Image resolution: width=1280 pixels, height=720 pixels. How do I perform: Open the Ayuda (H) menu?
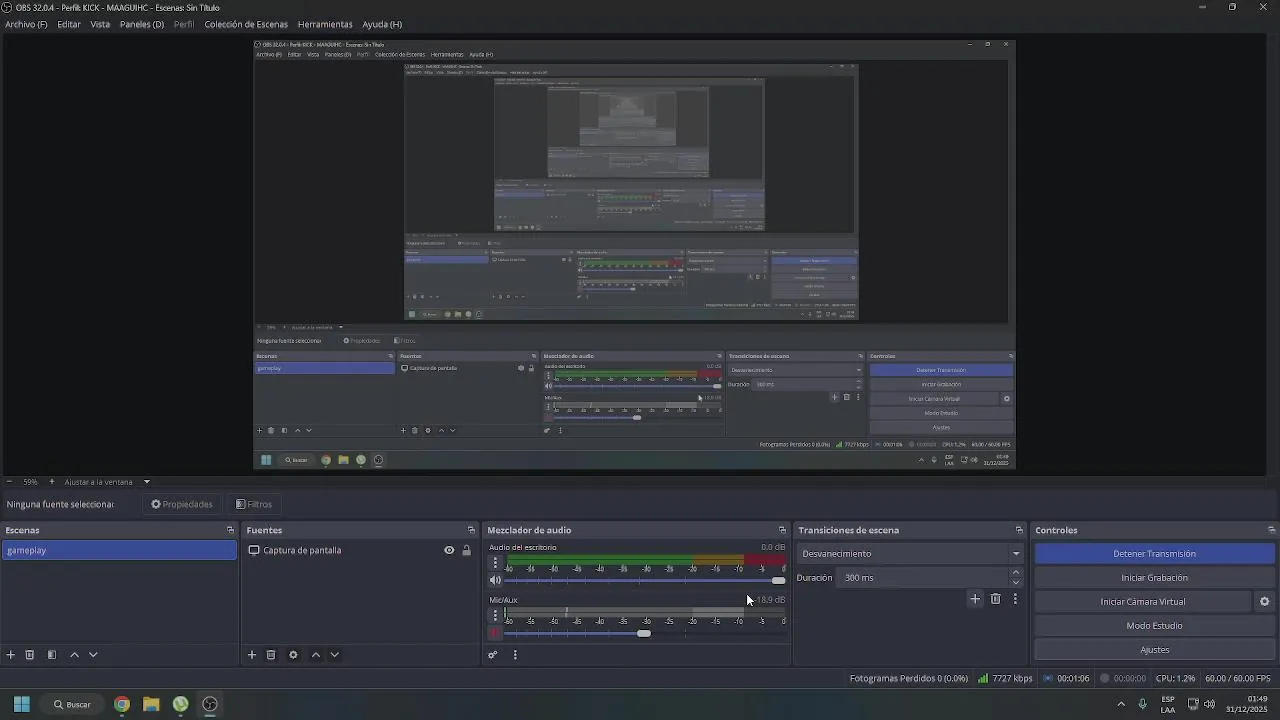click(x=382, y=24)
